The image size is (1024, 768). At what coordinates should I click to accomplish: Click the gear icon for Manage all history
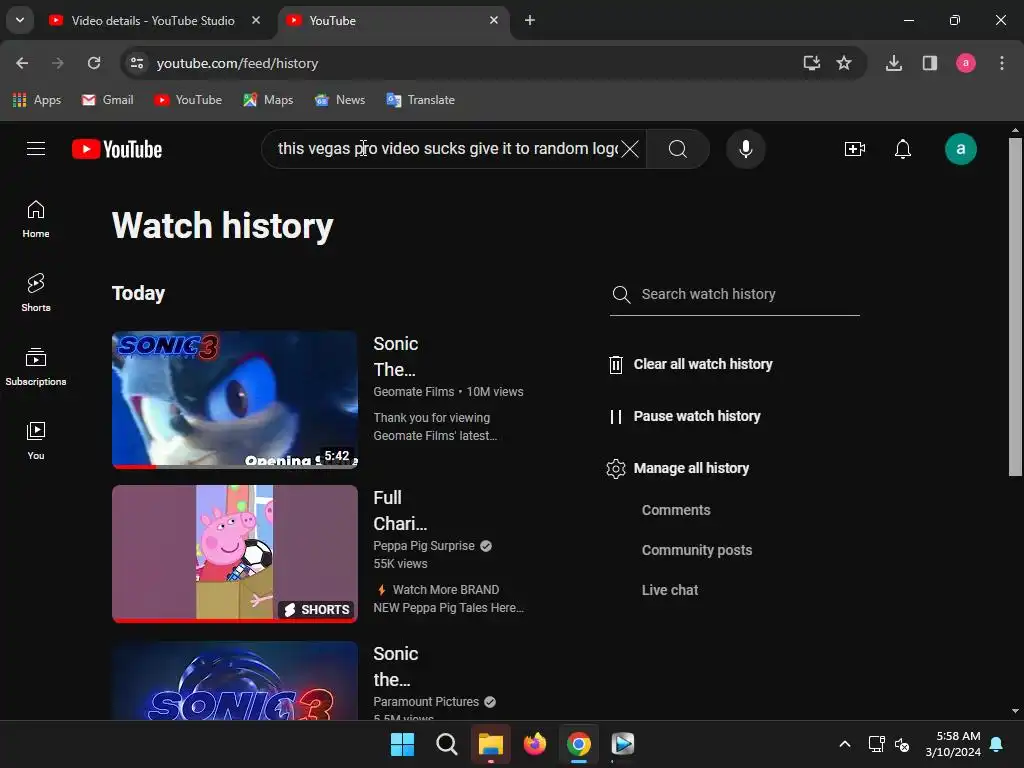point(615,468)
